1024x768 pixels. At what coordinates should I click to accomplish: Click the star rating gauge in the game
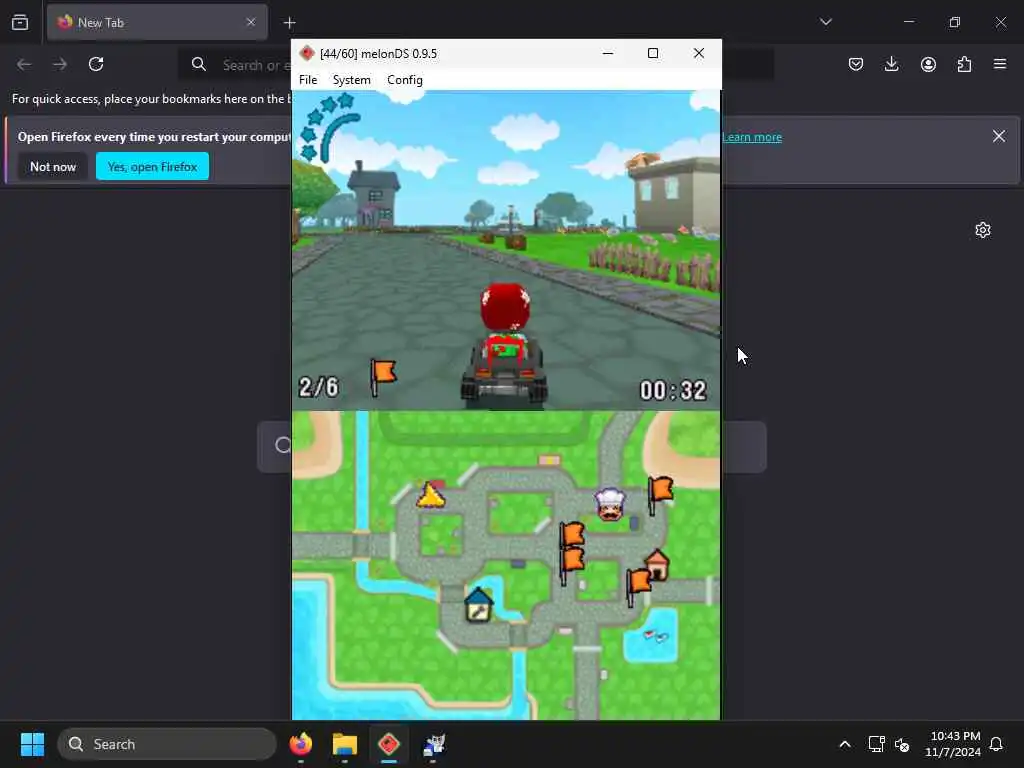point(329,127)
